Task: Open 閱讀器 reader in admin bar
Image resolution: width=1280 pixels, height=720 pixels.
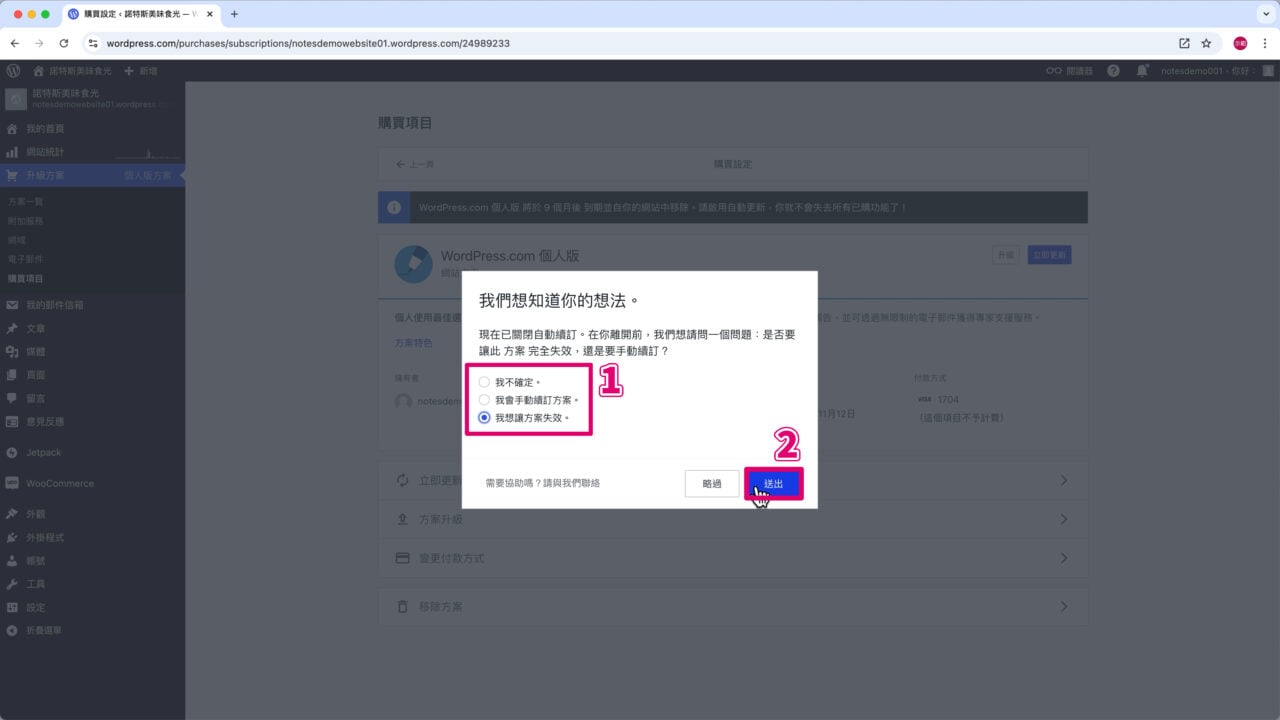Action: [x=1069, y=71]
